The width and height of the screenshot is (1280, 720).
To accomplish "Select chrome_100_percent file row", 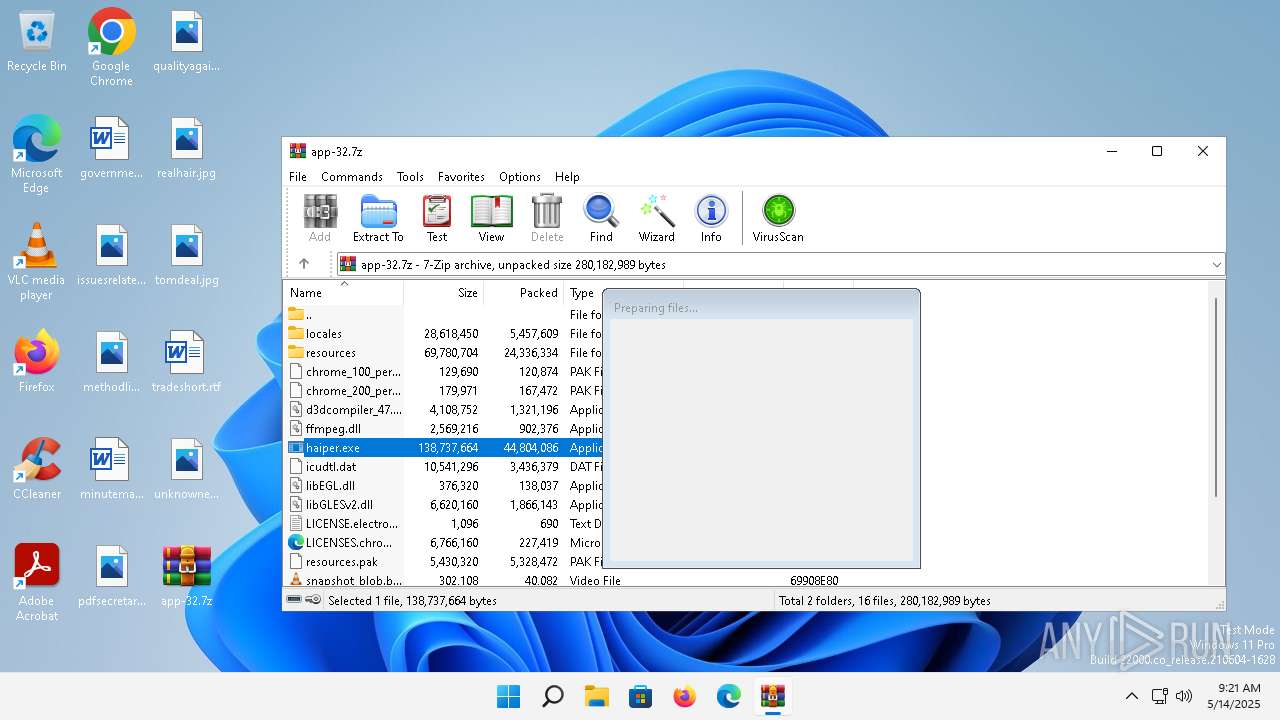I will click(444, 372).
